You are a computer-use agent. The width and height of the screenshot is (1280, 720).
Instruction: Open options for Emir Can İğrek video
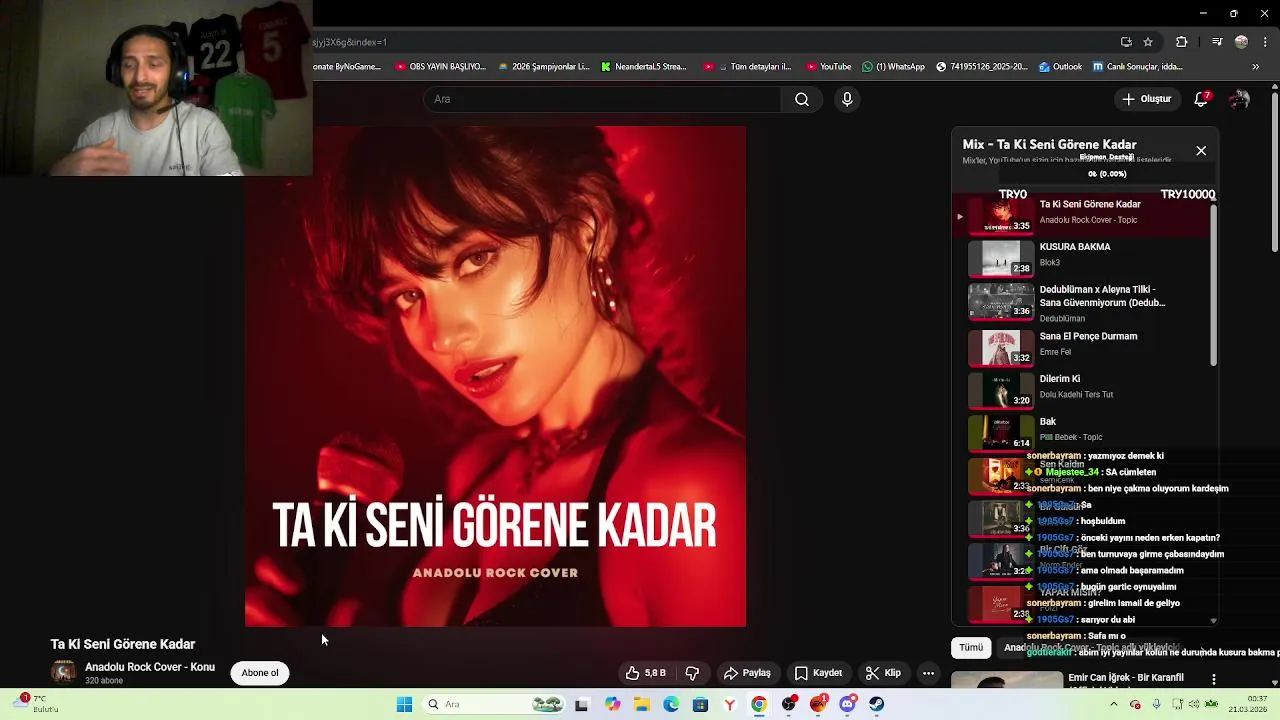point(1213,680)
